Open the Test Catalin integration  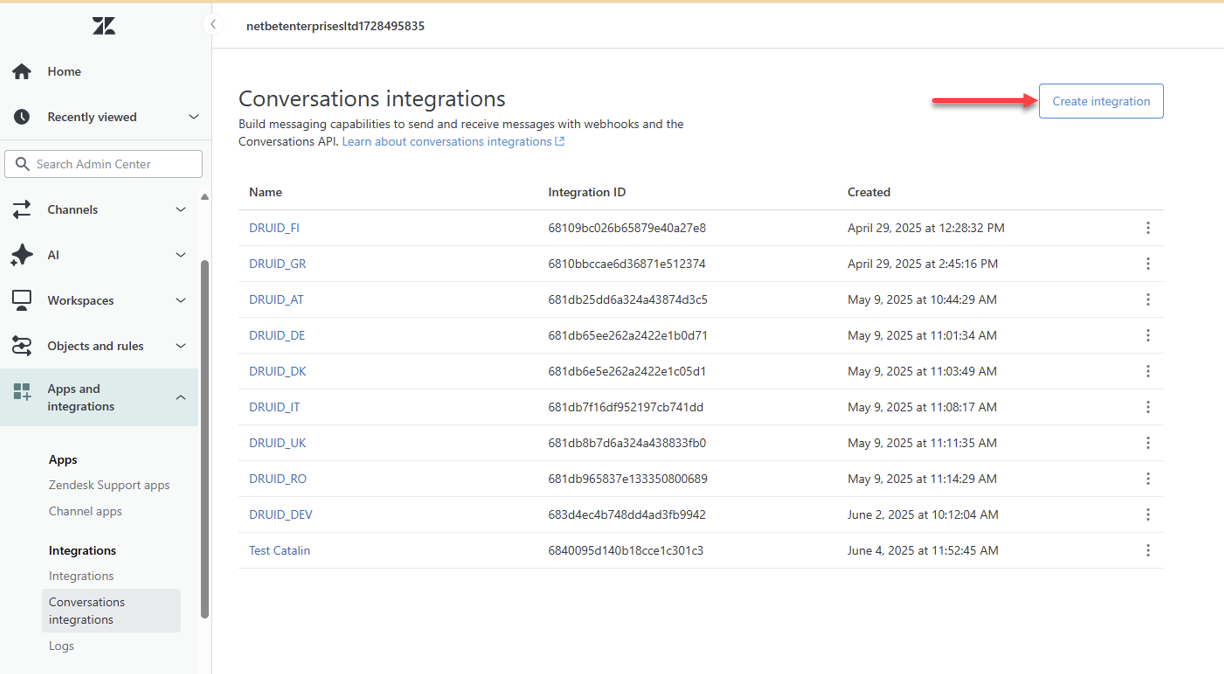pyautogui.click(x=279, y=550)
